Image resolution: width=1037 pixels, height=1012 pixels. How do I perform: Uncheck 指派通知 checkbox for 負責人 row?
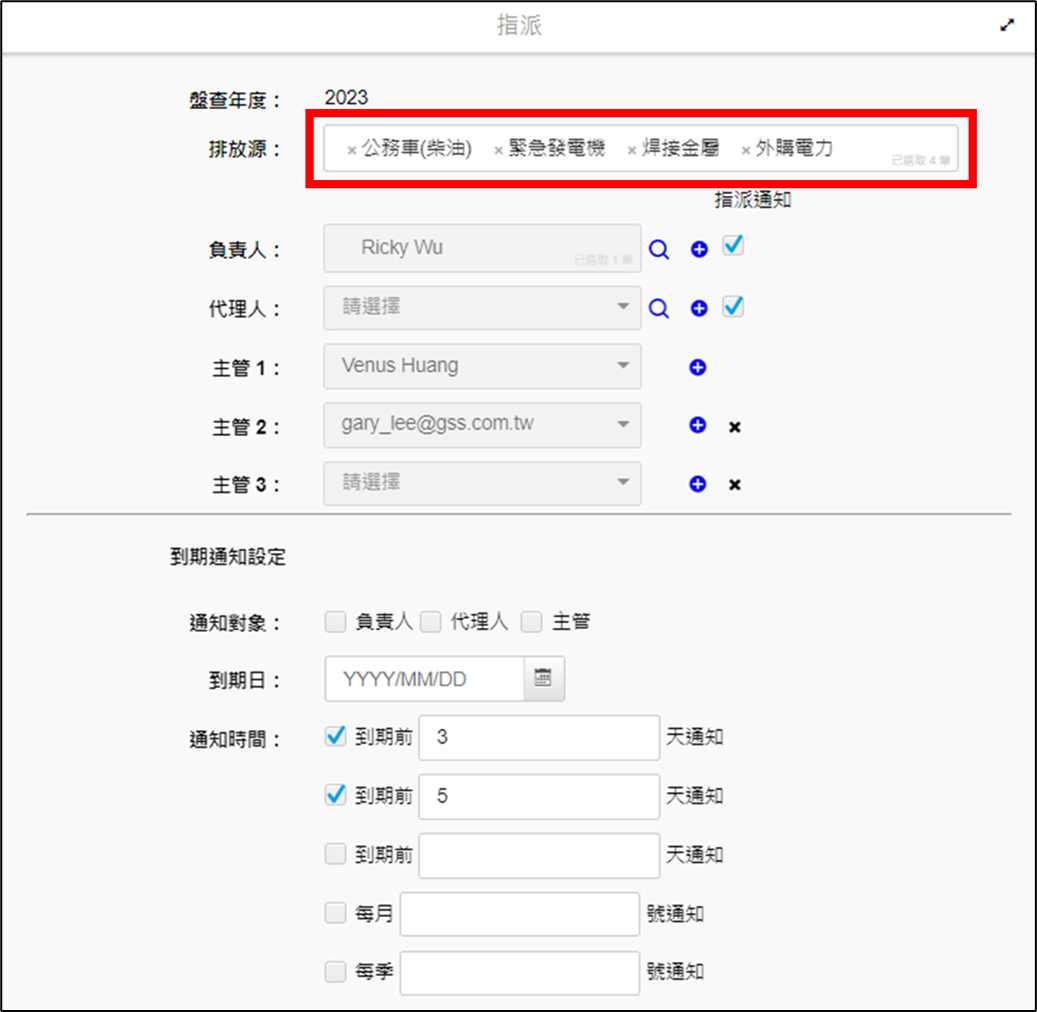point(733,246)
